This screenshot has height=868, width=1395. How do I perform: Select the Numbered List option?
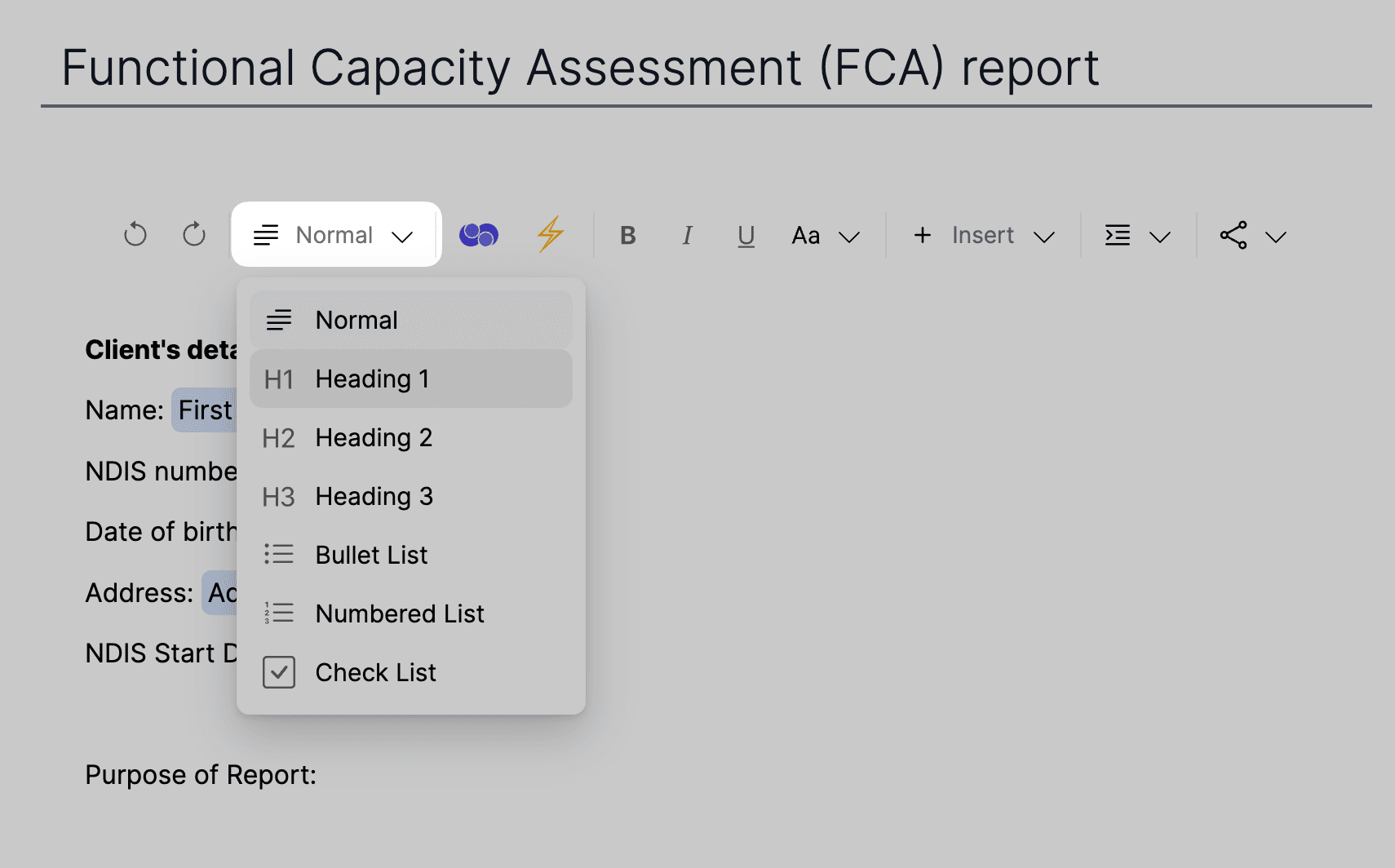click(400, 613)
